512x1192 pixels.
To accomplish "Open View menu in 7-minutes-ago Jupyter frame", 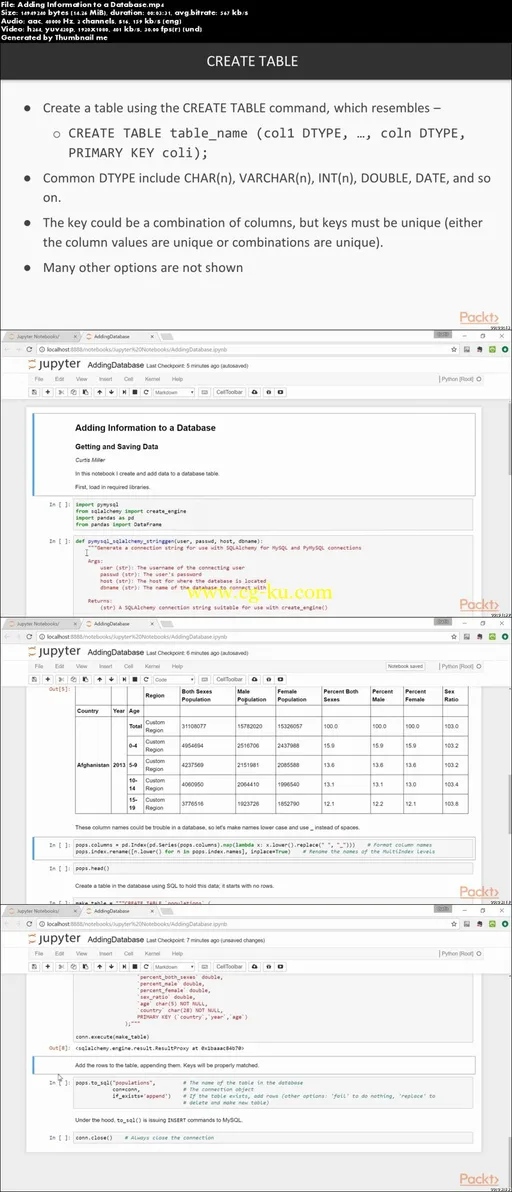I will pyautogui.click(x=81, y=953).
